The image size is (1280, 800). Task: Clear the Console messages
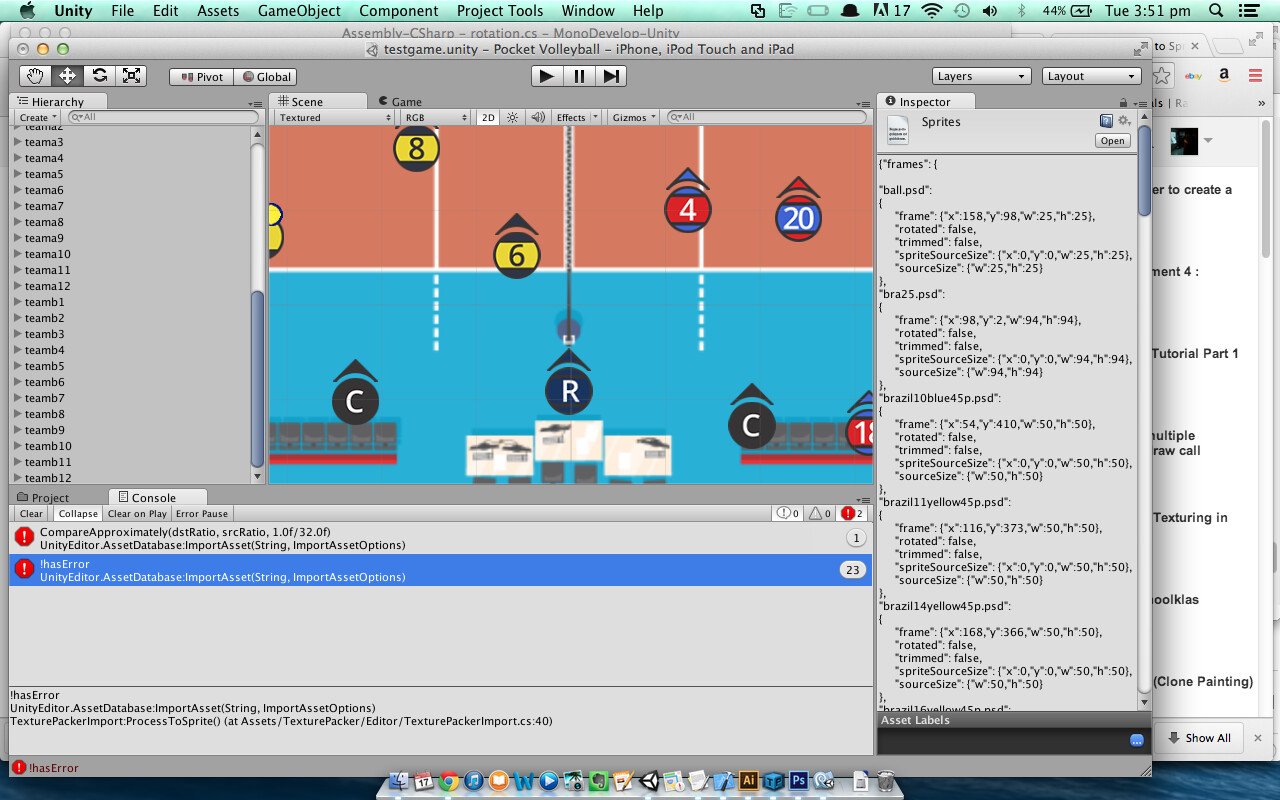(30, 513)
